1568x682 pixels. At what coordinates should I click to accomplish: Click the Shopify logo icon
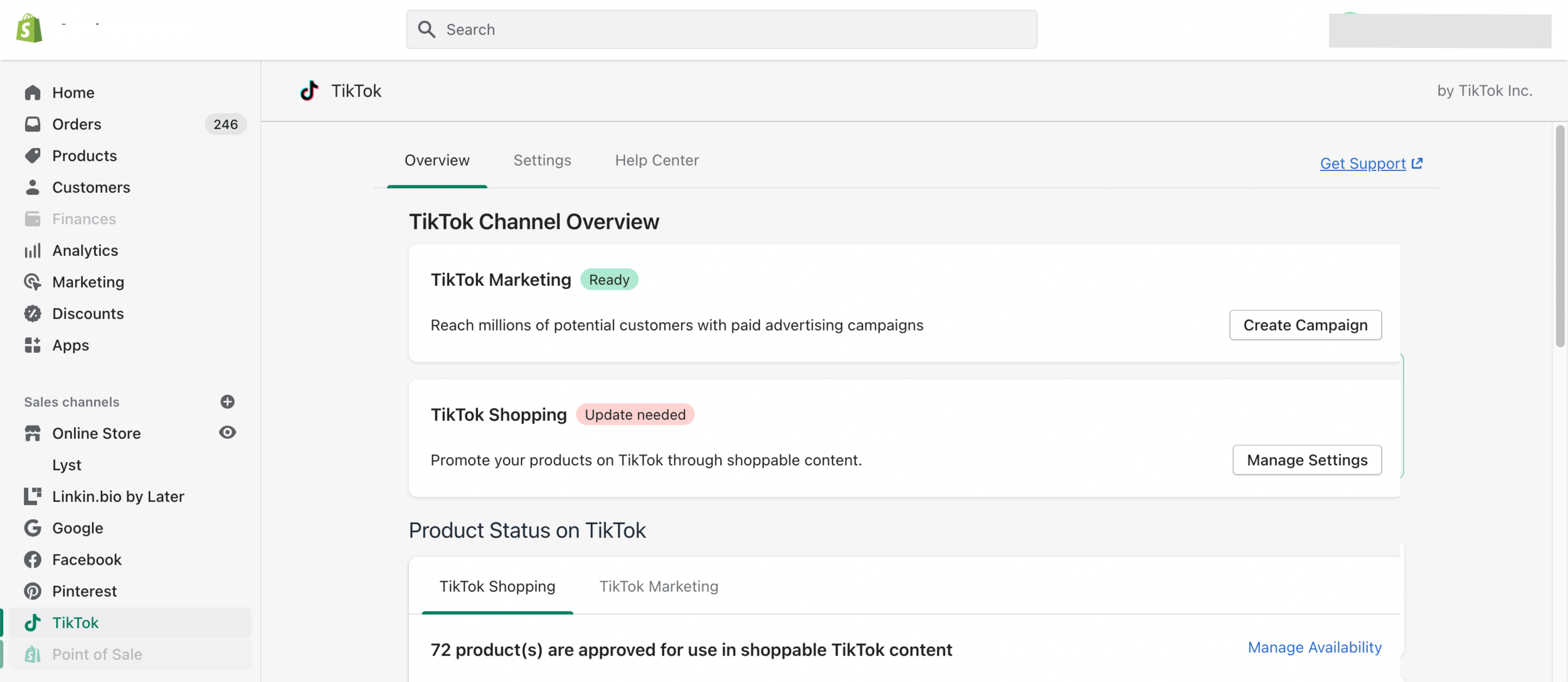tap(29, 28)
